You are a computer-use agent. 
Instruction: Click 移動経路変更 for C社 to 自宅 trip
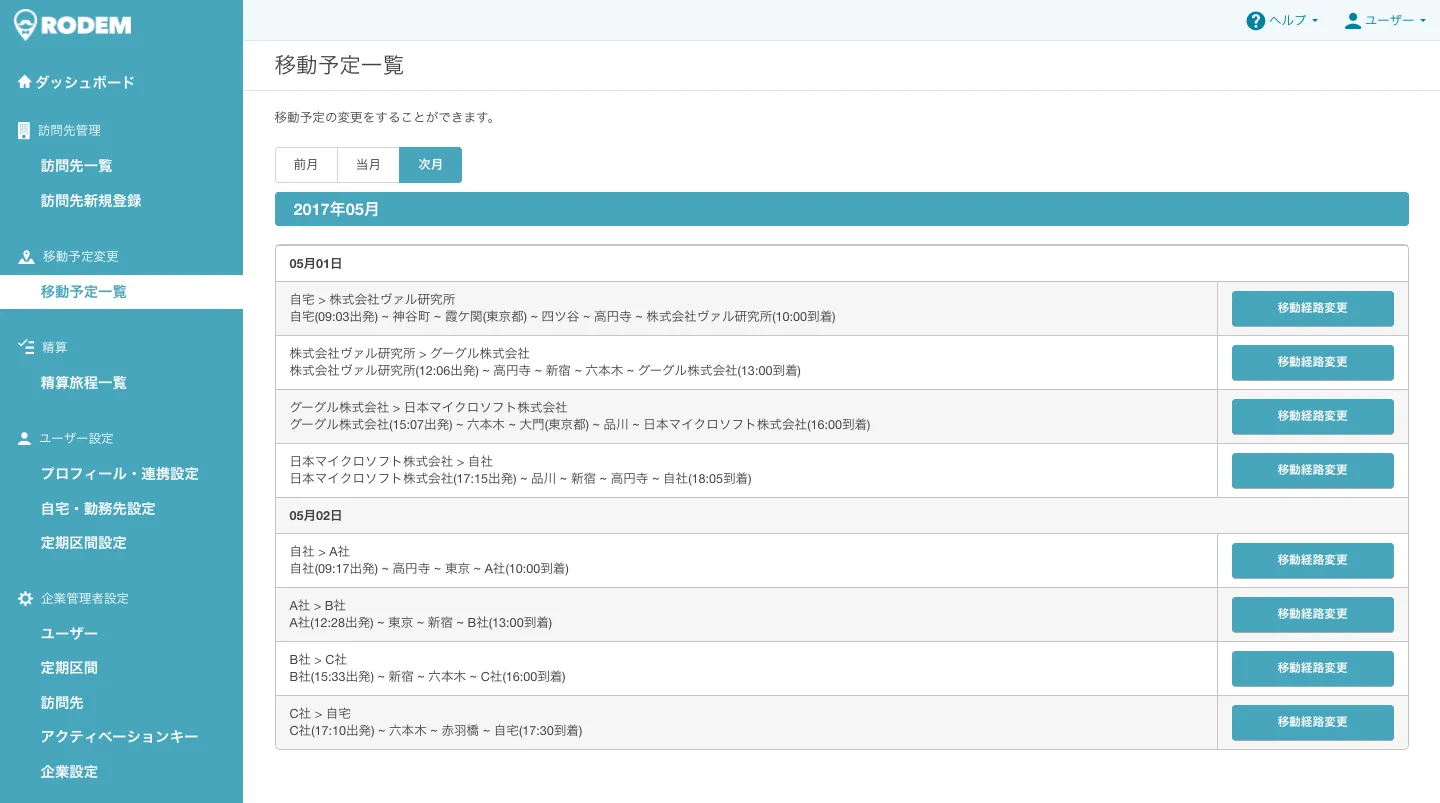pos(1312,722)
